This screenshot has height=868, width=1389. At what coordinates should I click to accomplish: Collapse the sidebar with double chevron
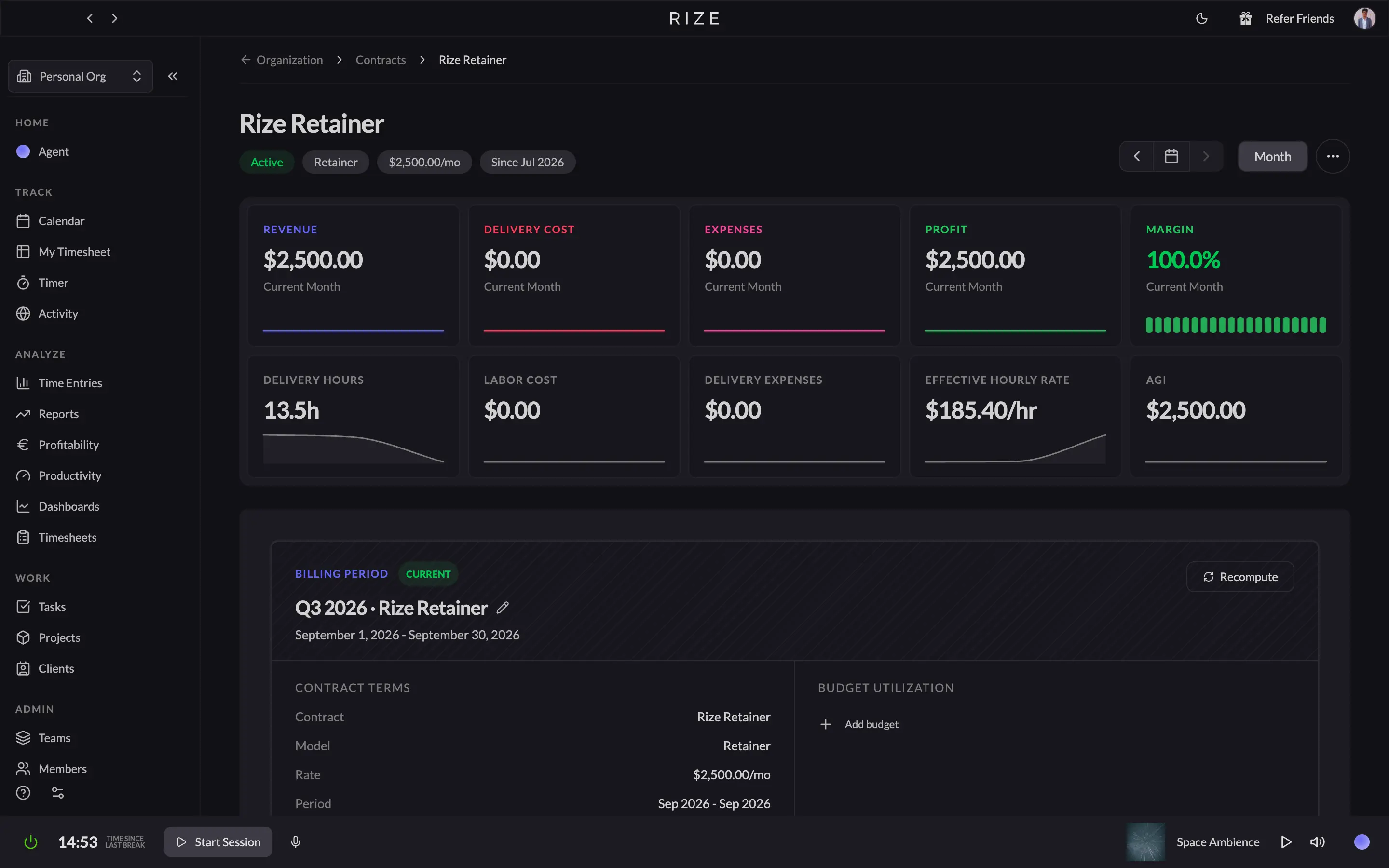173,76
